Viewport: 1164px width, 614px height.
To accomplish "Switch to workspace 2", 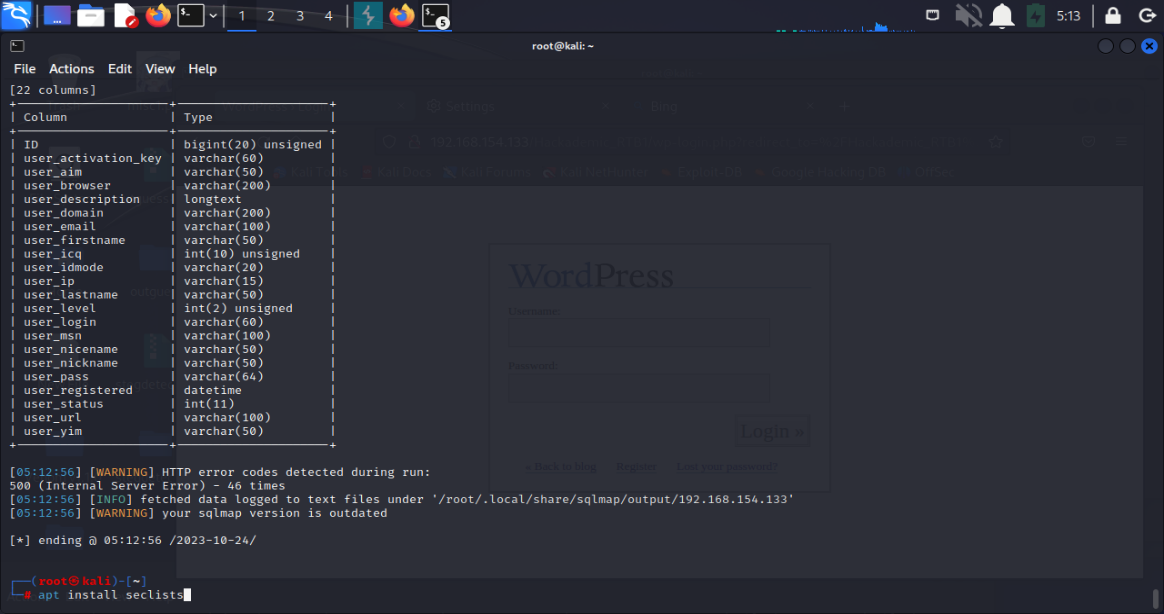I will coord(271,16).
